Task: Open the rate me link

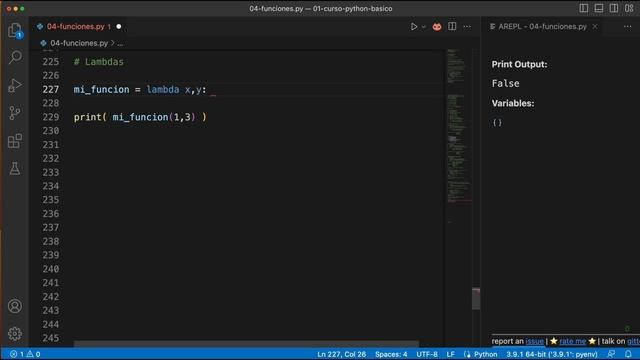Action: (x=572, y=341)
